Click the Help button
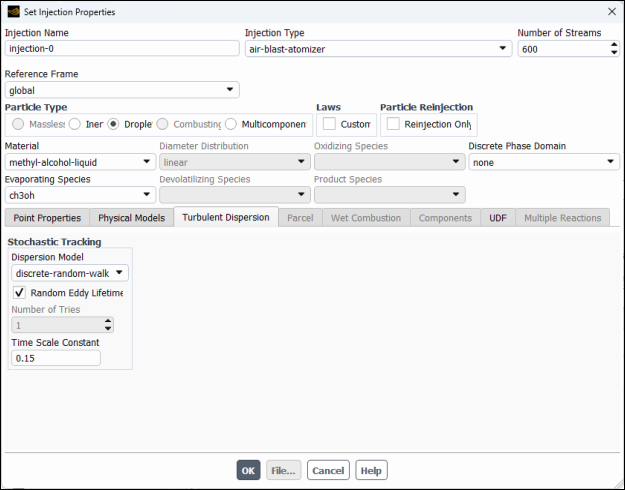Screen dimensions: 625x490 [x=371, y=470]
